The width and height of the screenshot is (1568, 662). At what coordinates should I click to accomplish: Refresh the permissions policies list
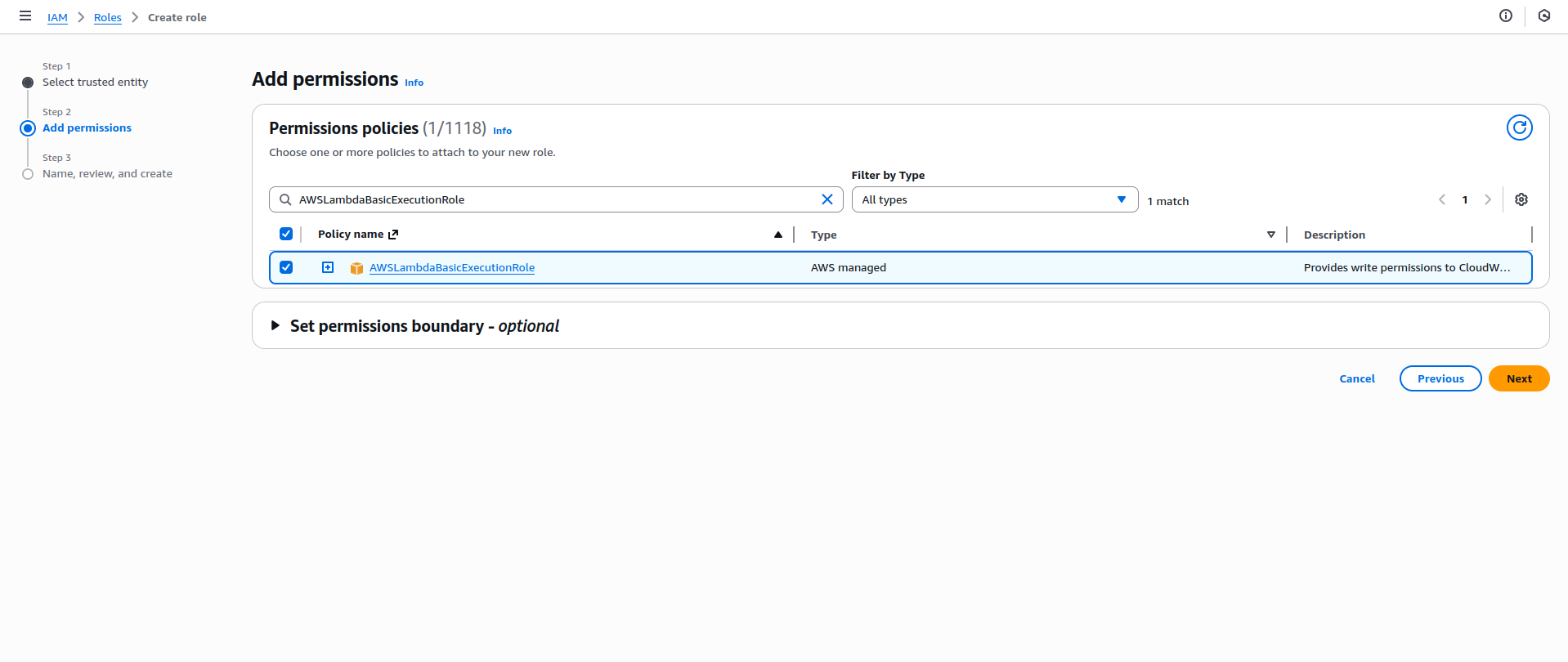pyautogui.click(x=1520, y=127)
